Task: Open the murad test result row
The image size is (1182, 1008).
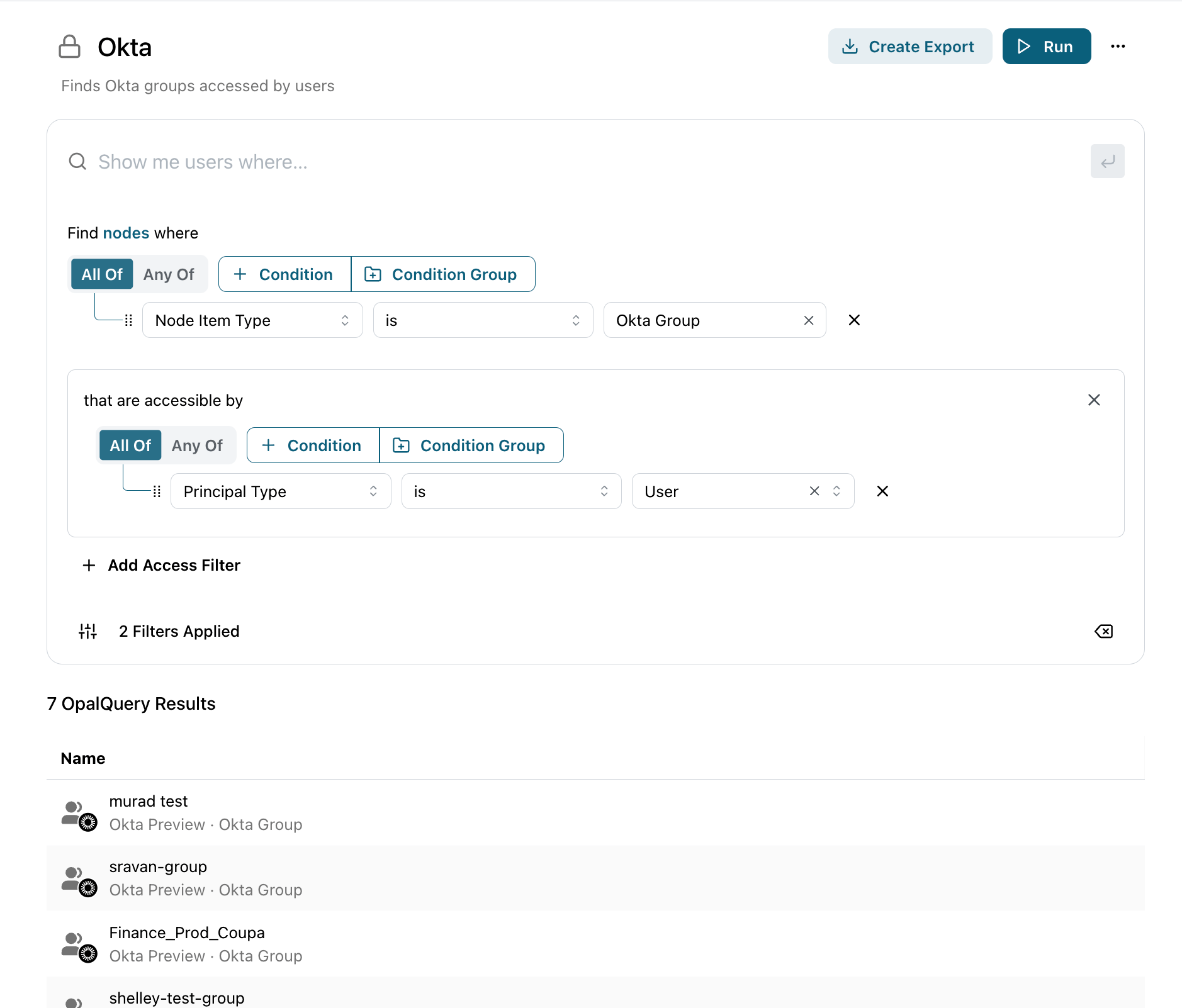Action: (595, 813)
